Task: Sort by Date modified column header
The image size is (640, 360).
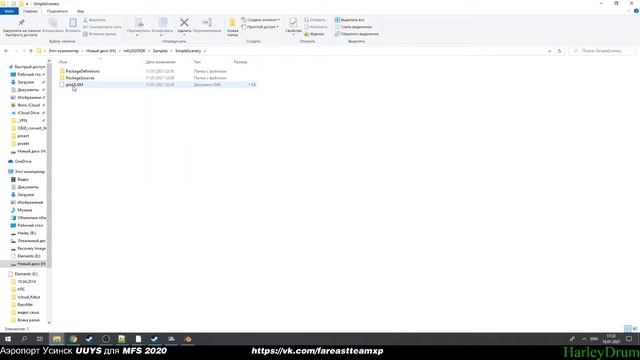Action: click(x=160, y=62)
